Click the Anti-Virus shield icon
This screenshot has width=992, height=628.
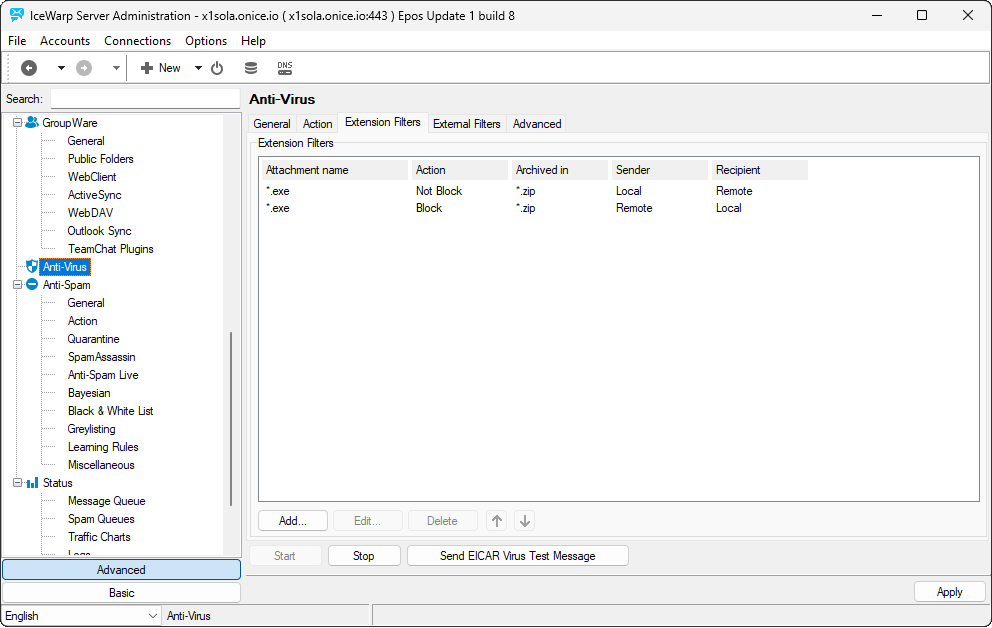tap(32, 267)
